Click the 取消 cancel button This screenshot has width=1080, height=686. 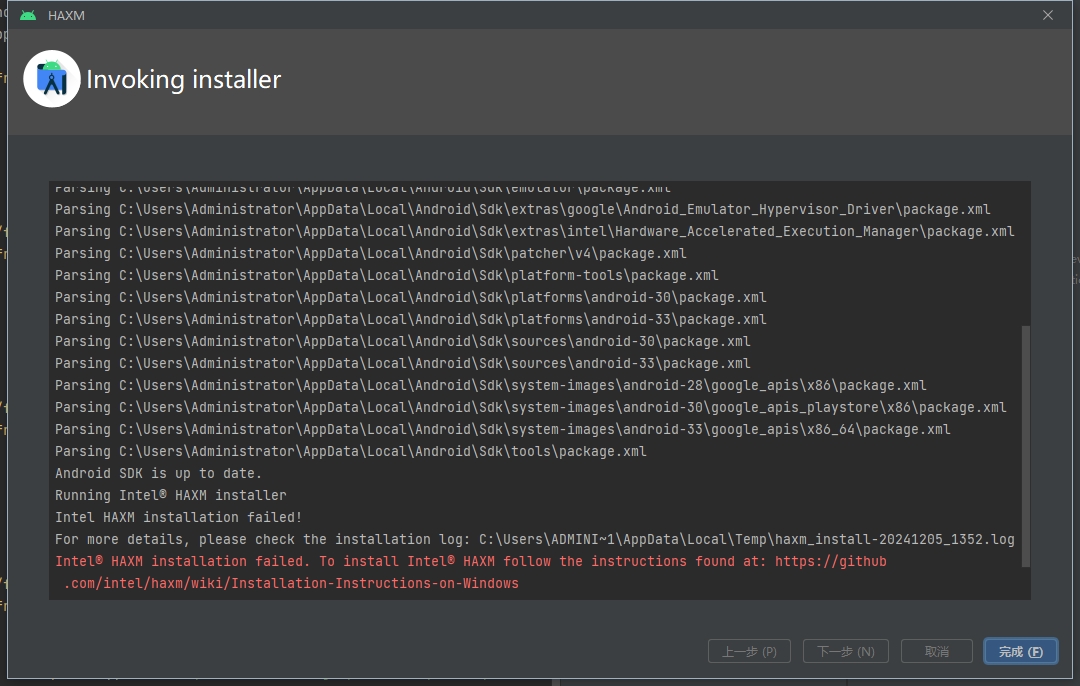click(937, 651)
